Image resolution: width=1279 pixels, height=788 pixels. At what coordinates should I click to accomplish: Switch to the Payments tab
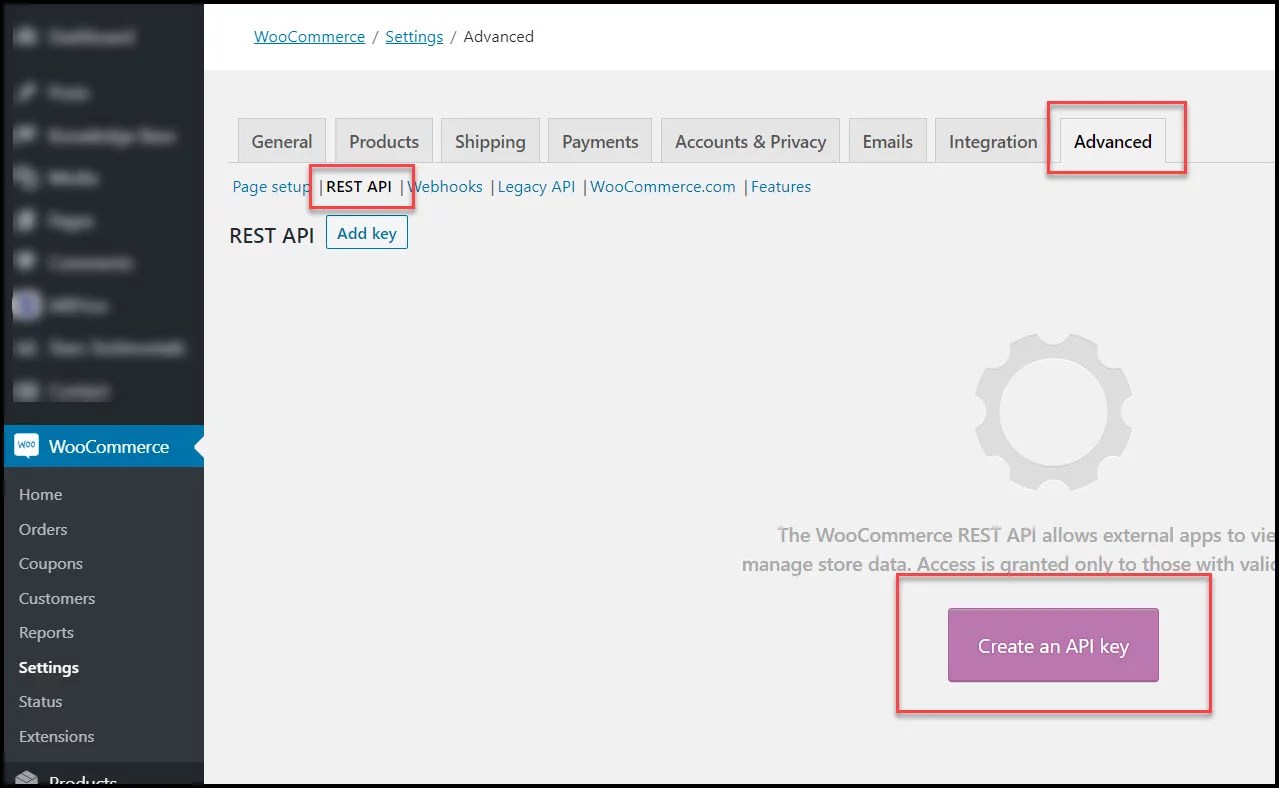(600, 141)
